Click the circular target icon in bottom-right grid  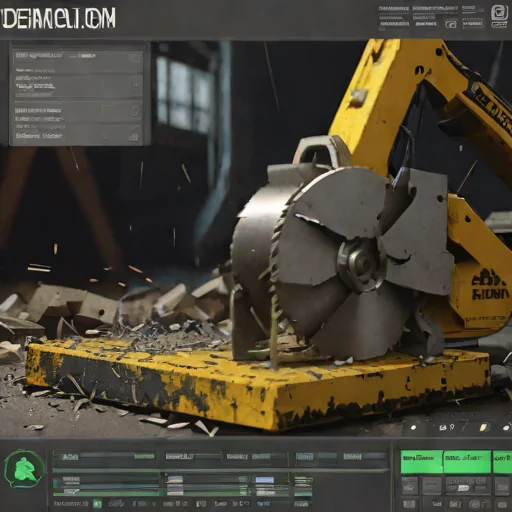[x=474, y=504]
